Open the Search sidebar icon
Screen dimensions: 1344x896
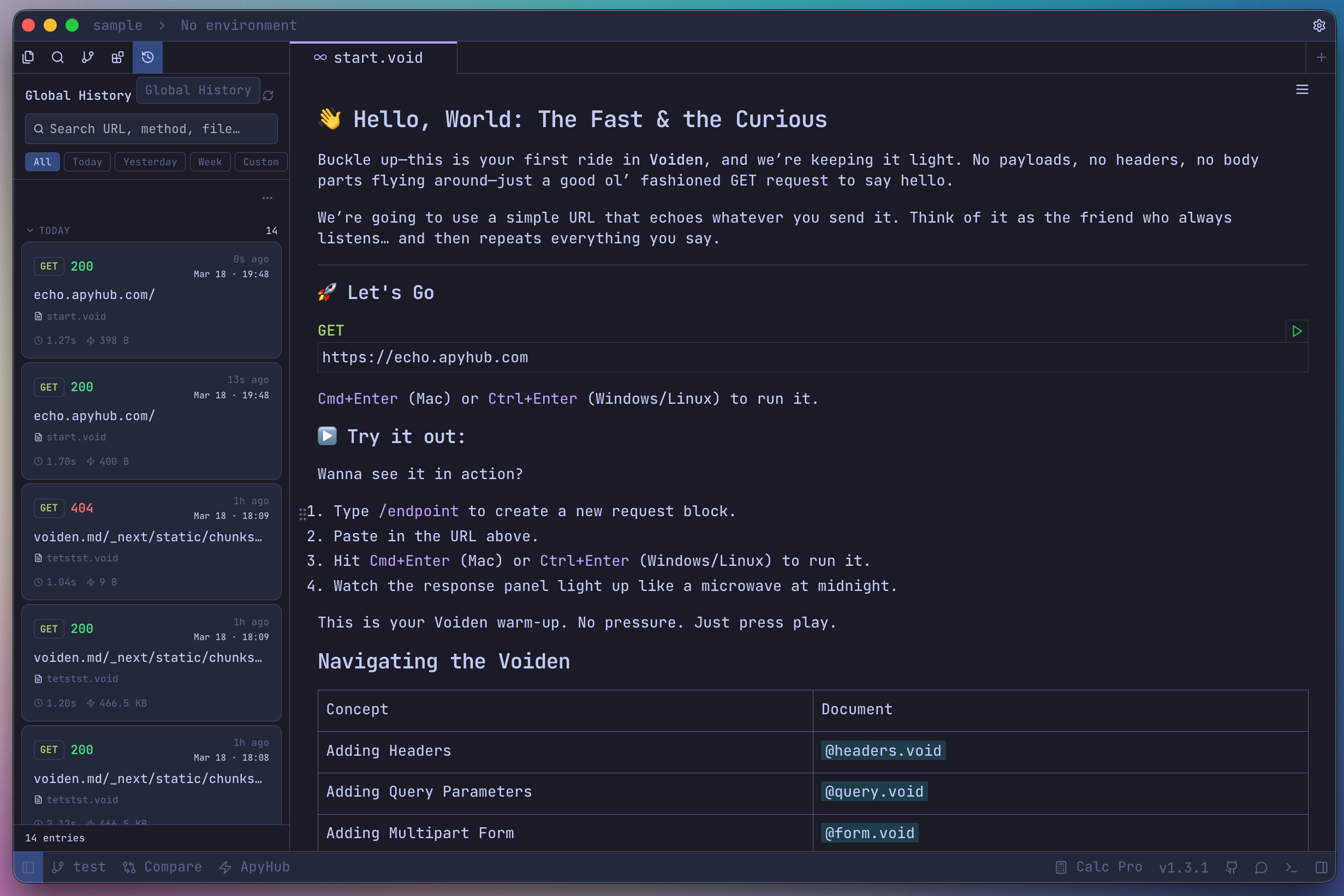(58, 57)
